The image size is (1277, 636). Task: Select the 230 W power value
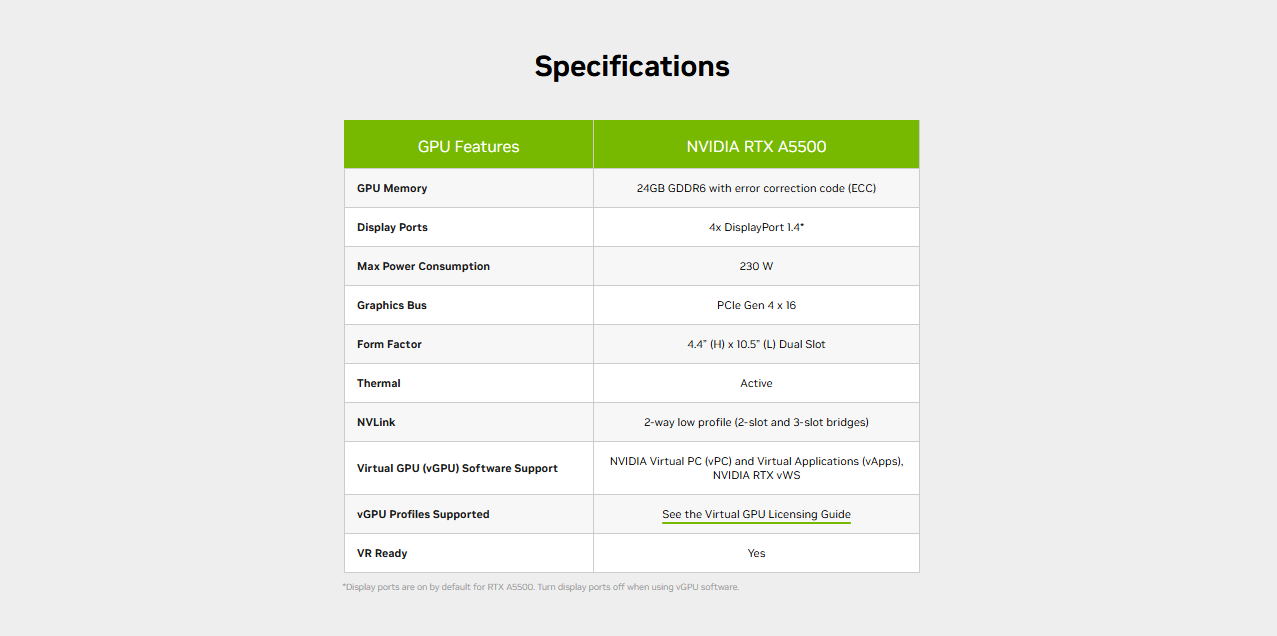(756, 266)
